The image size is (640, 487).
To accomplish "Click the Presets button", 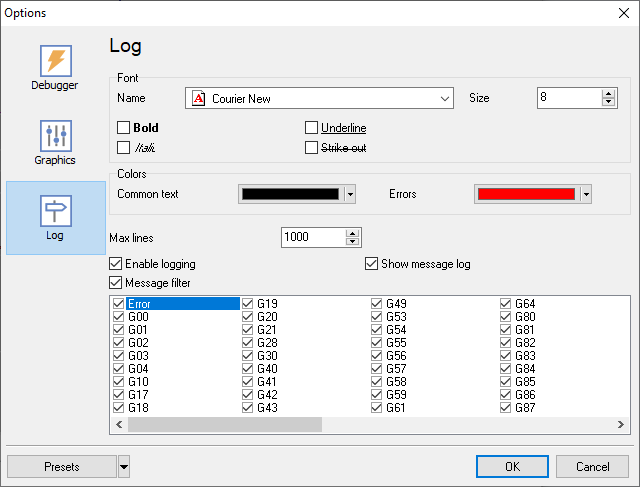I will click(x=62, y=467).
